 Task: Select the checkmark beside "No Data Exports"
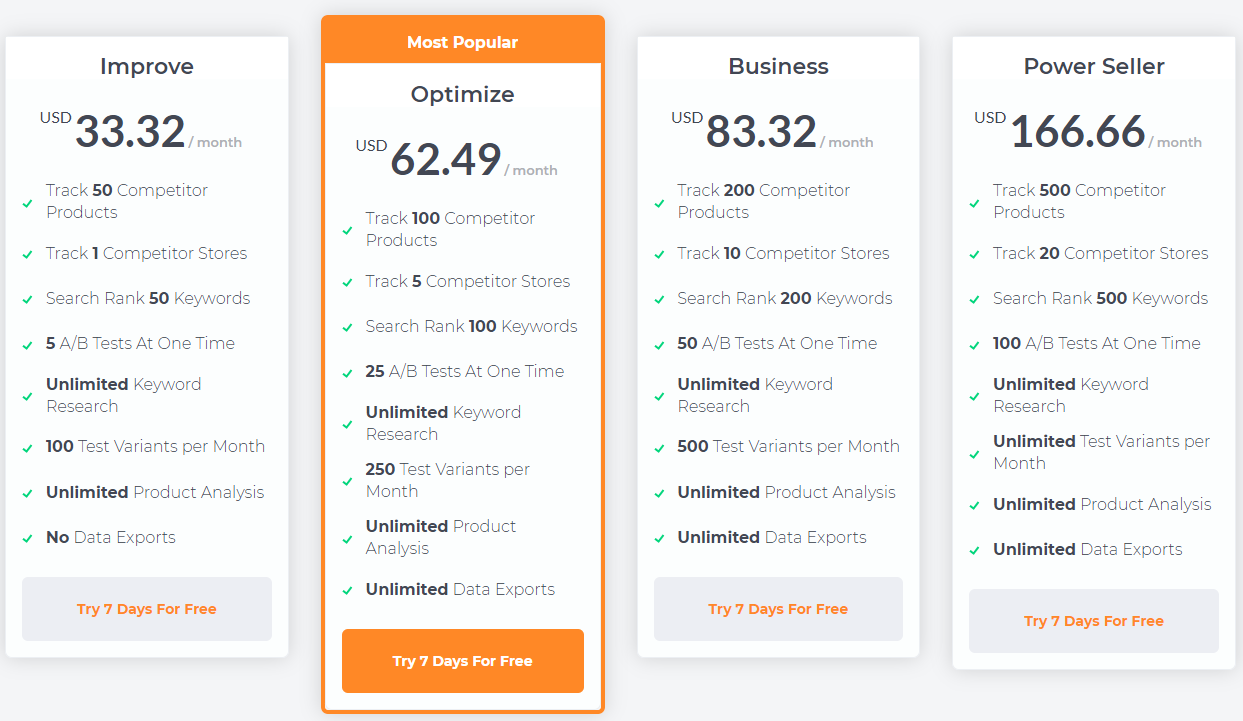point(27,538)
